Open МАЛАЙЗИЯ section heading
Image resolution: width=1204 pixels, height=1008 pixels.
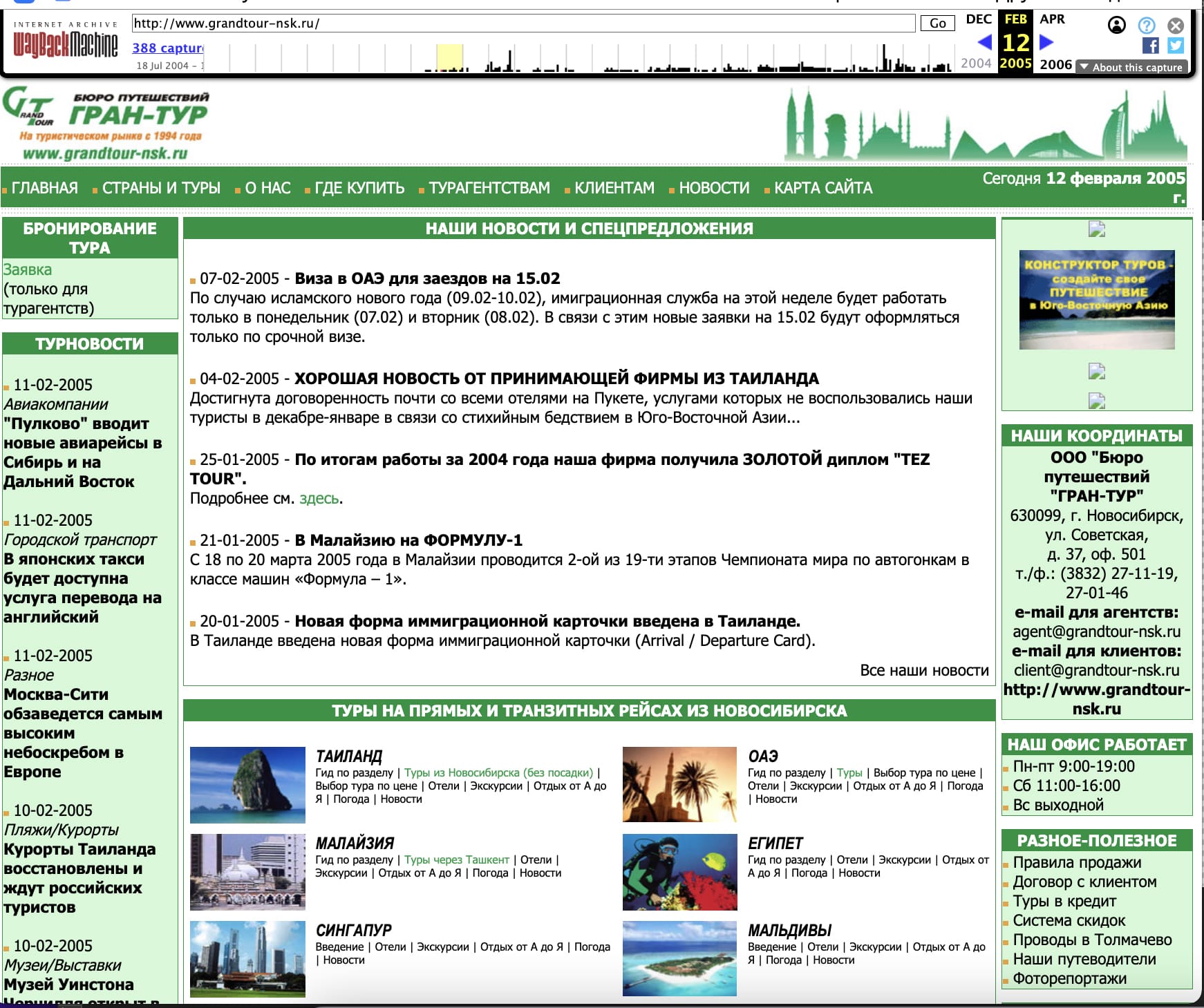(x=355, y=844)
